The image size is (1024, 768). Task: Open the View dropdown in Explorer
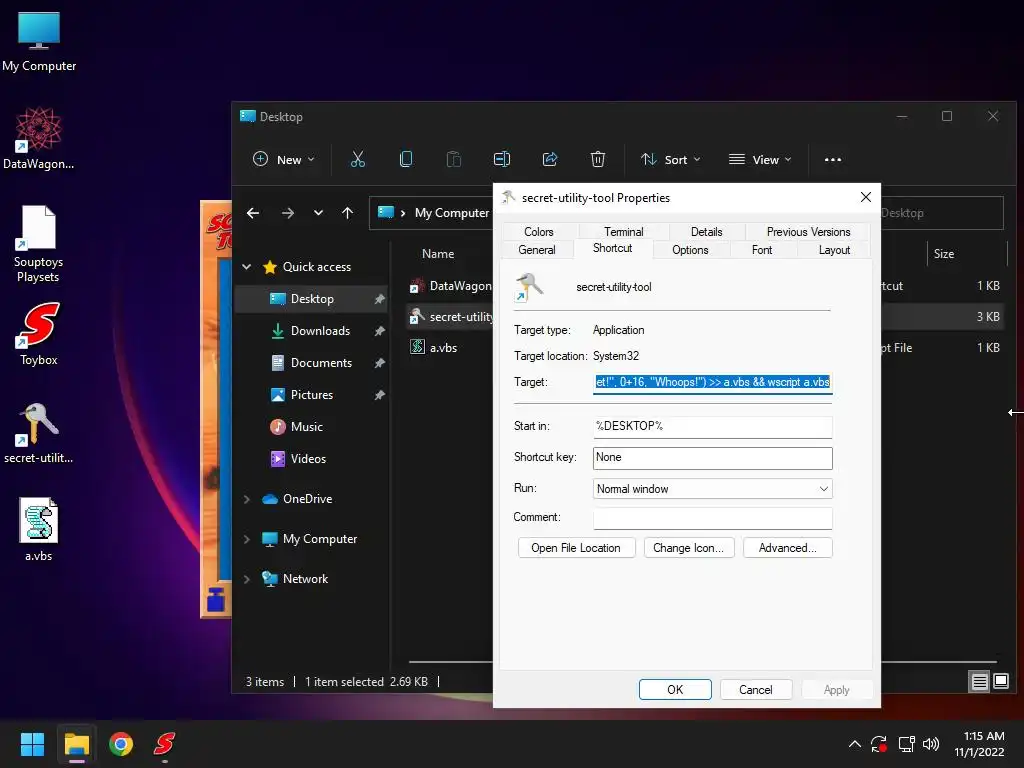760,159
